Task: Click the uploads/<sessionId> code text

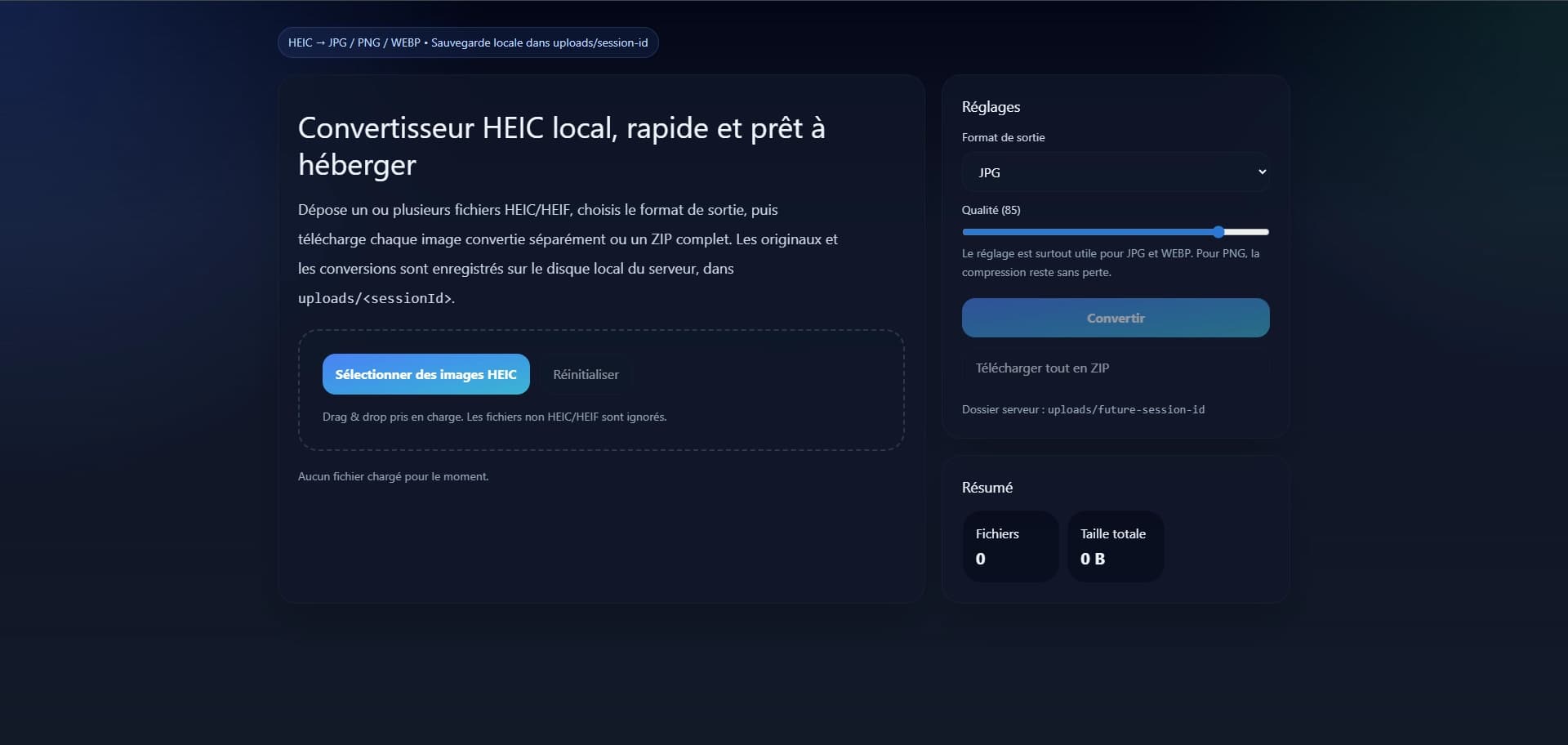Action: click(375, 298)
